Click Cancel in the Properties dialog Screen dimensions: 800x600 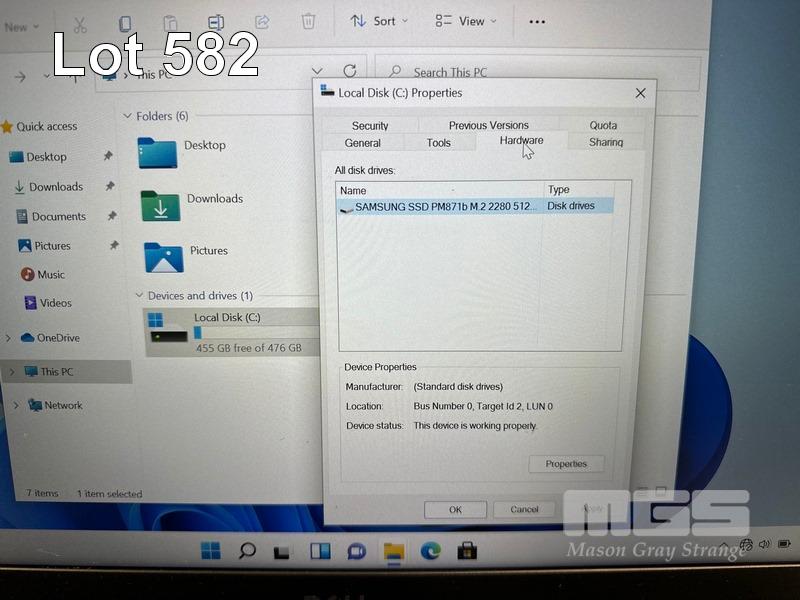click(x=524, y=509)
